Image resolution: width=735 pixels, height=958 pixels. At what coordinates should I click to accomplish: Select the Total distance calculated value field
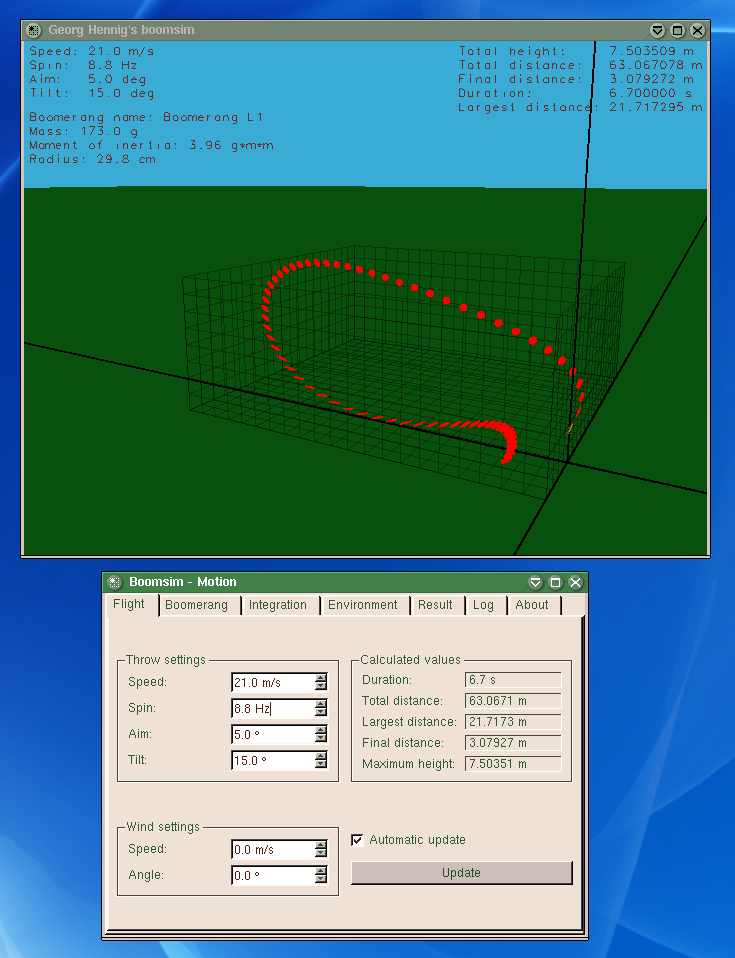(513, 701)
